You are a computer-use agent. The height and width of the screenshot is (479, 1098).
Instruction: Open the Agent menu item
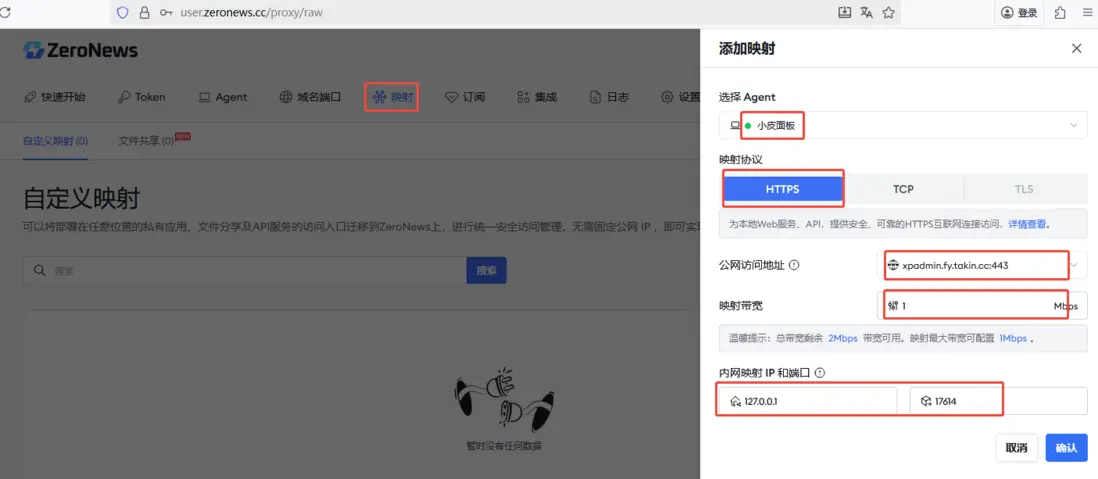[223, 97]
